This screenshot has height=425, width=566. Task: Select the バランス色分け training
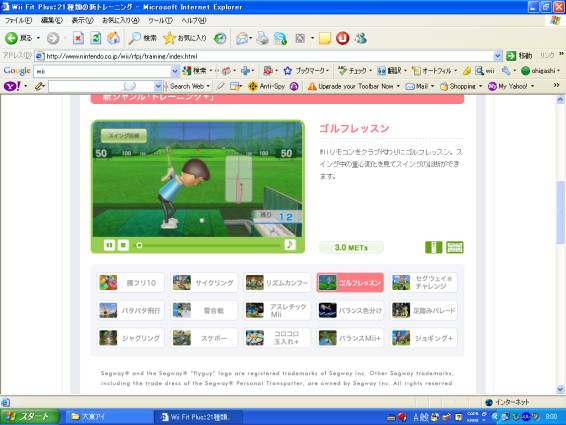click(x=350, y=310)
